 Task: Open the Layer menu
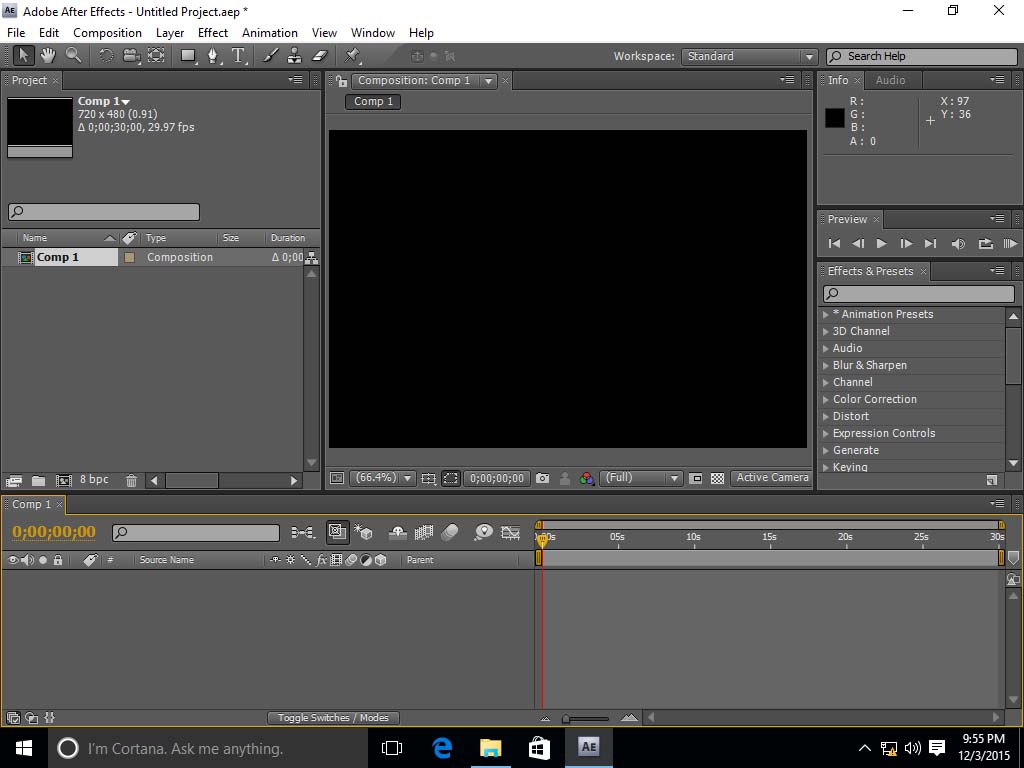(x=170, y=33)
